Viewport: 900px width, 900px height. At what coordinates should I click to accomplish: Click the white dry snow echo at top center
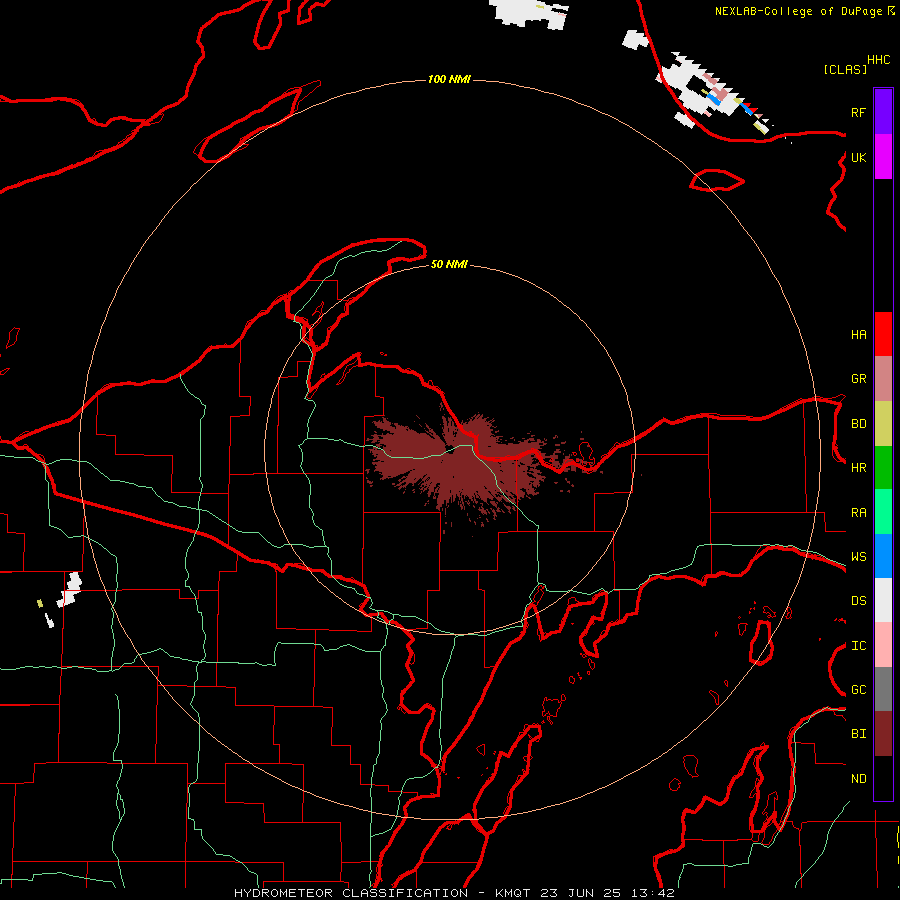tap(529, 14)
